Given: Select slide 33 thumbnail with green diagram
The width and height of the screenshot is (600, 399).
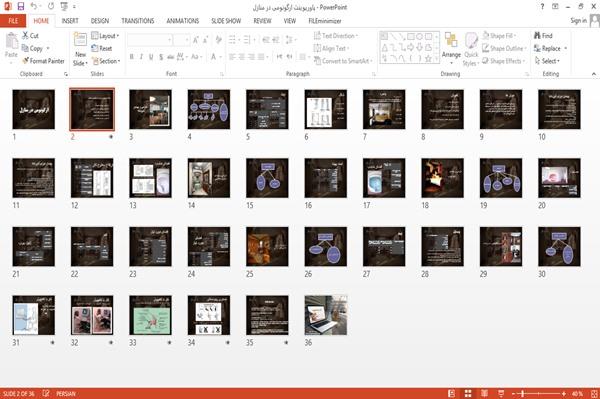Looking at the screenshot, I should [150, 315].
